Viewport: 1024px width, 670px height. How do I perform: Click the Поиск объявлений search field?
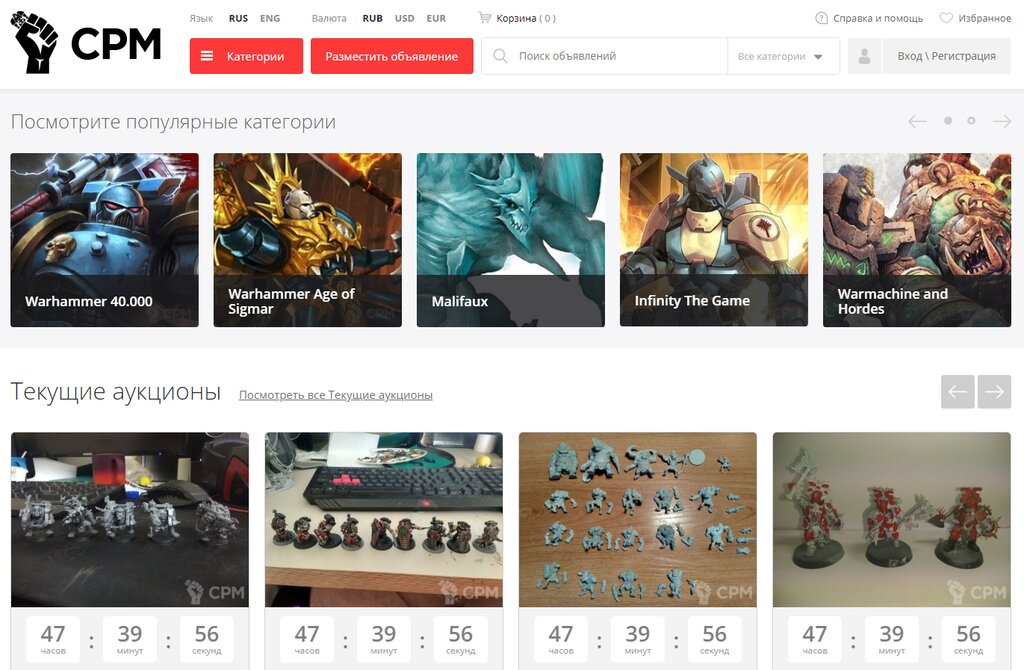coord(604,56)
